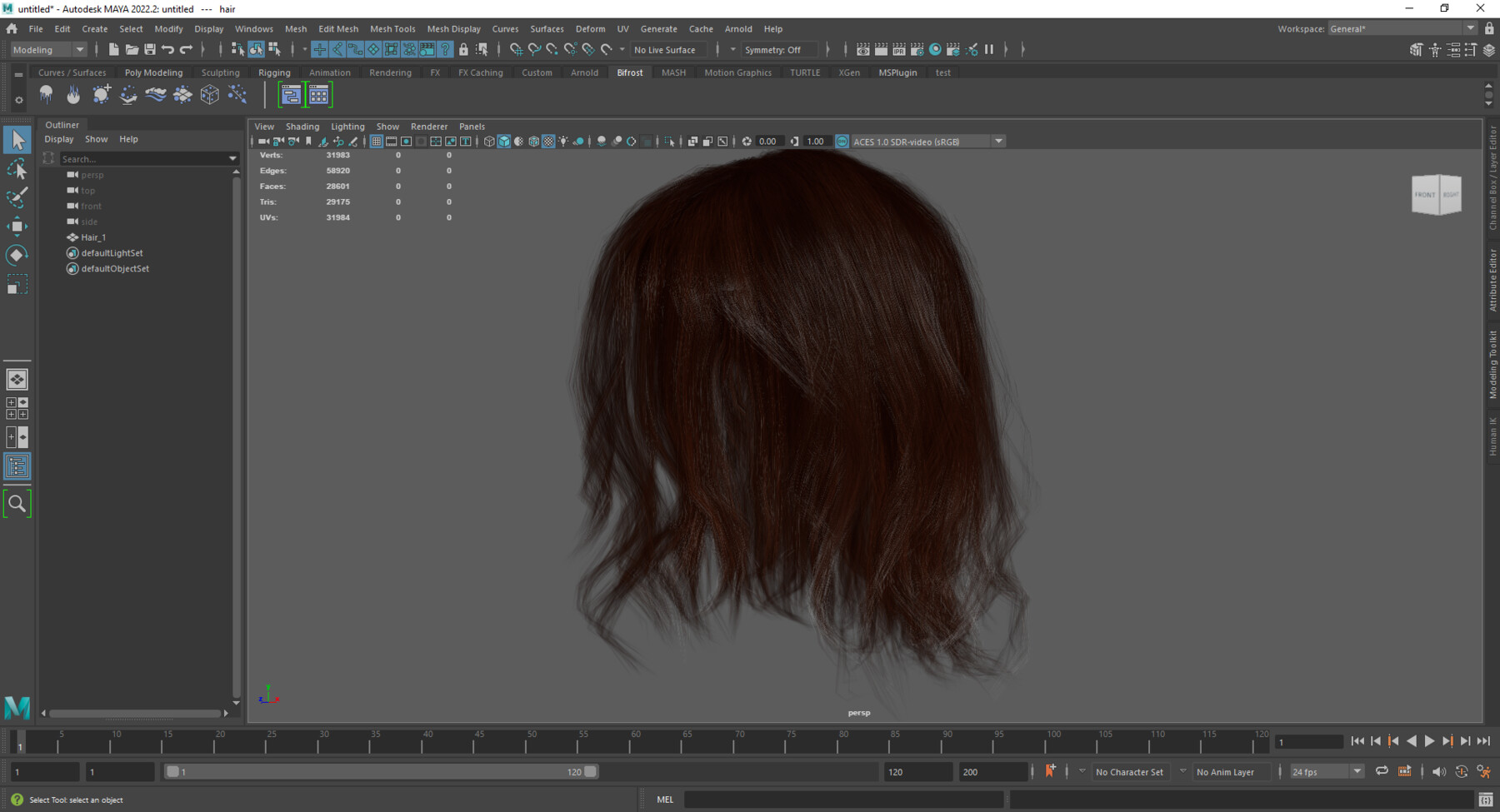Image resolution: width=1500 pixels, height=812 pixels.
Task: Select the Lasso tool in the Tool Box
Action: point(17,169)
